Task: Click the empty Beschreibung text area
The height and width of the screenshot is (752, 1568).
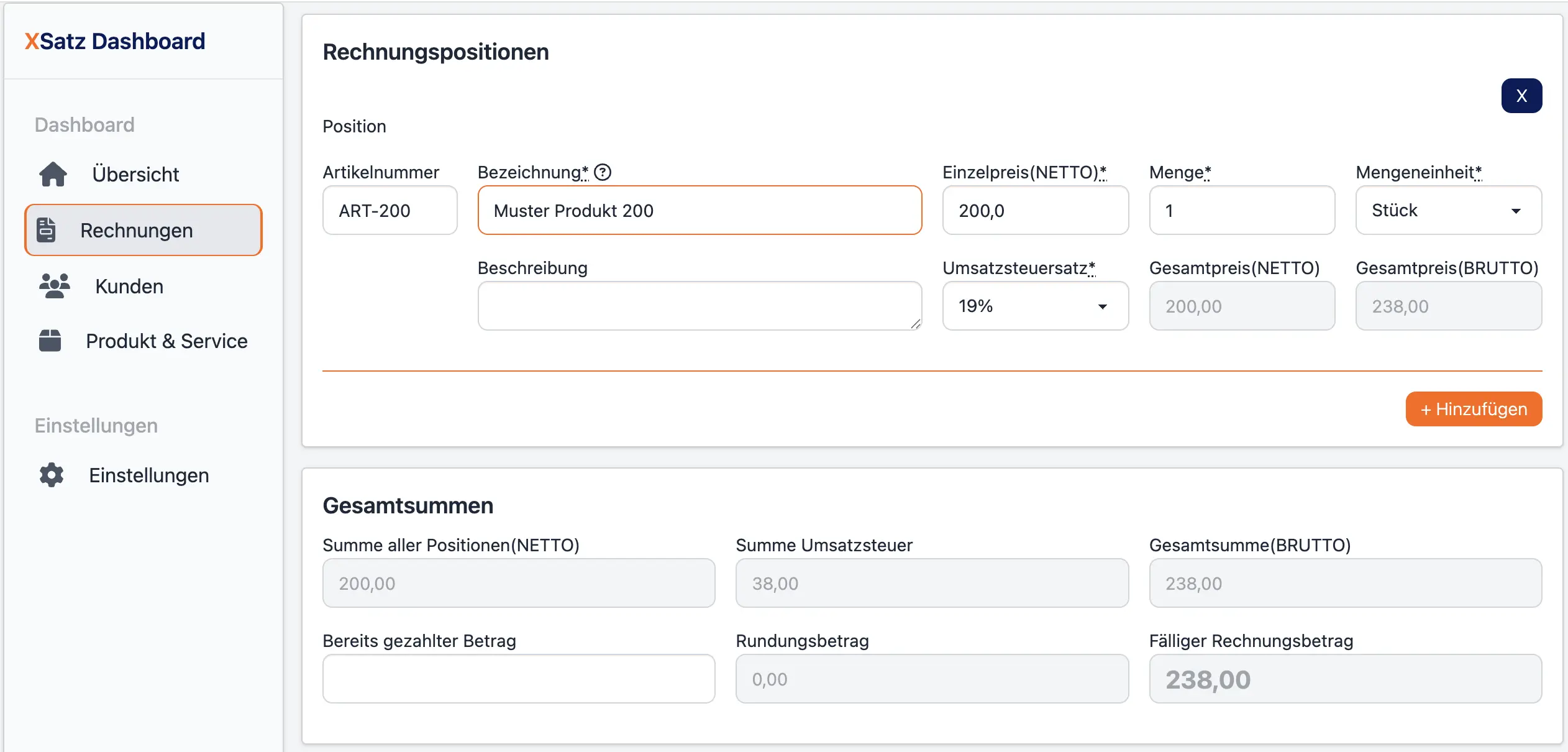Action: coord(700,305)
